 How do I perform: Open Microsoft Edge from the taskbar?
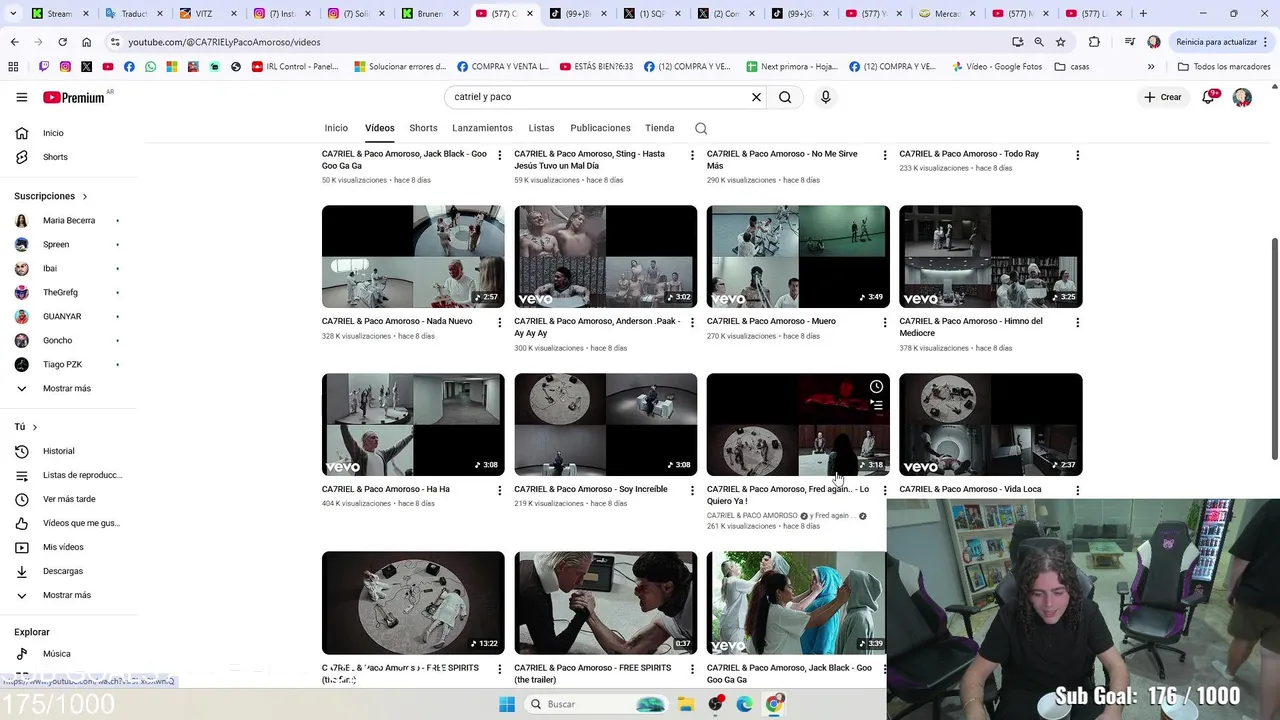(745, 704)
